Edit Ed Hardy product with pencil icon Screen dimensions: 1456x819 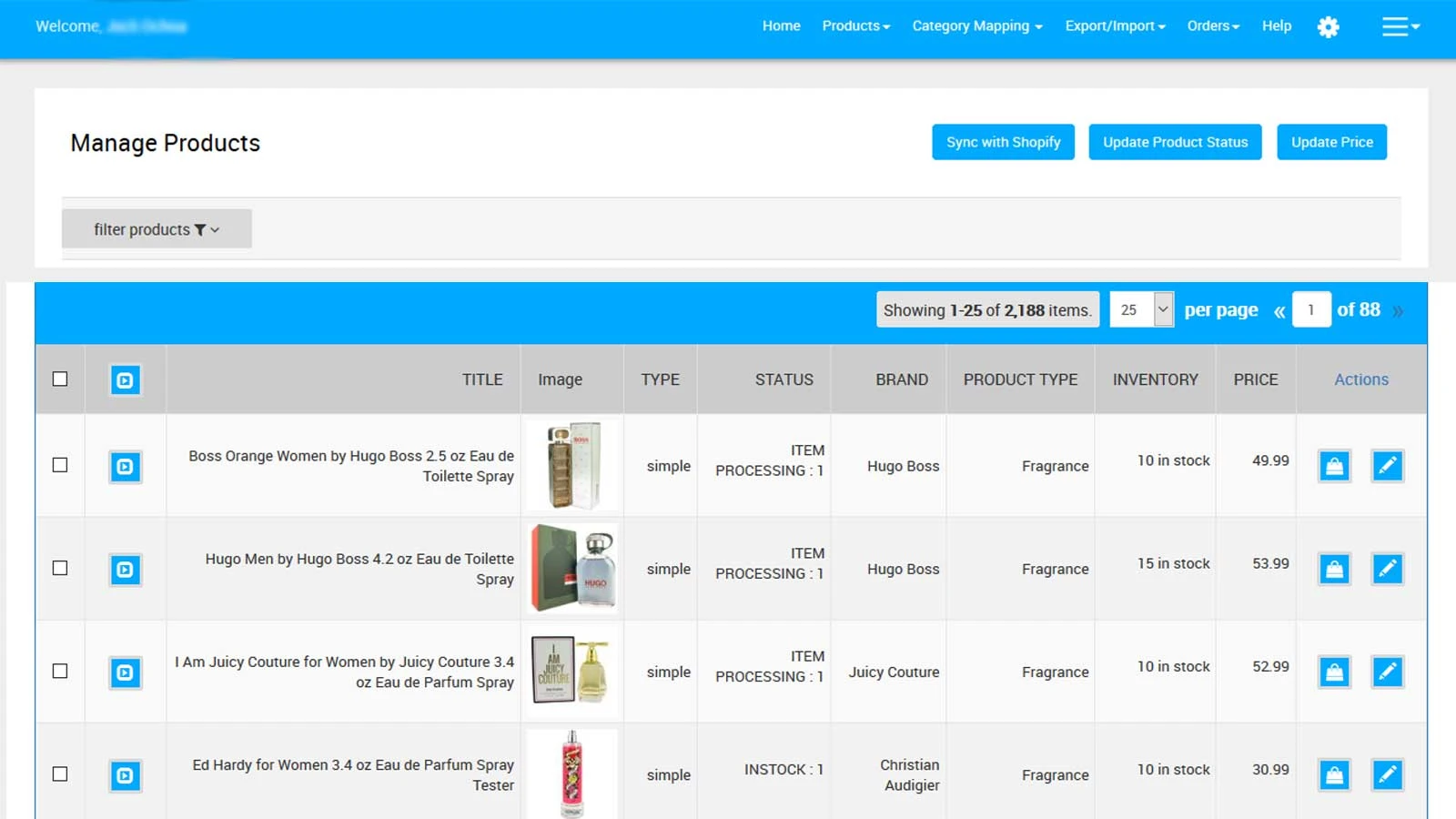[1387, 774]
